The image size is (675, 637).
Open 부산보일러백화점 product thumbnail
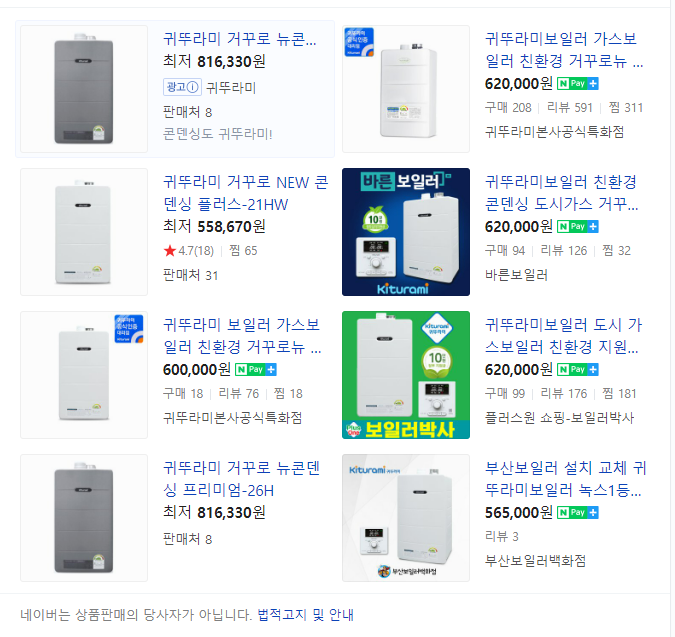click(406, 518)
